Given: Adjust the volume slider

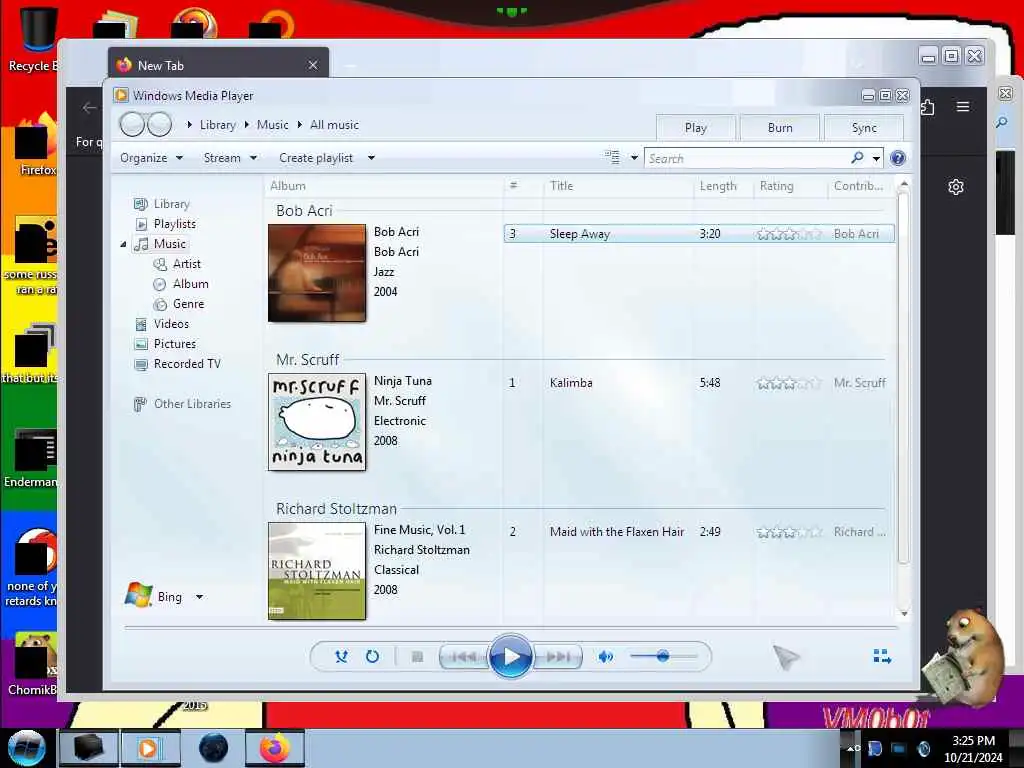Looking at the screenshot, I should coord(663,656).
